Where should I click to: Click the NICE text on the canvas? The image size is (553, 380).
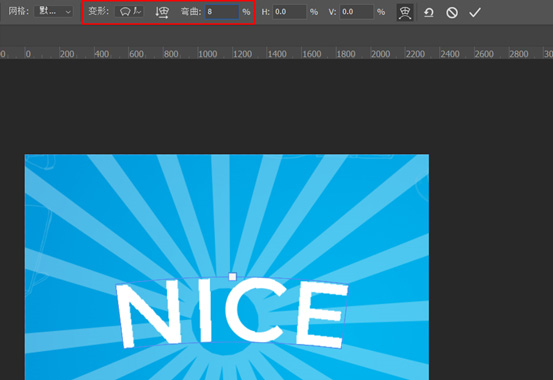[232, 313]
